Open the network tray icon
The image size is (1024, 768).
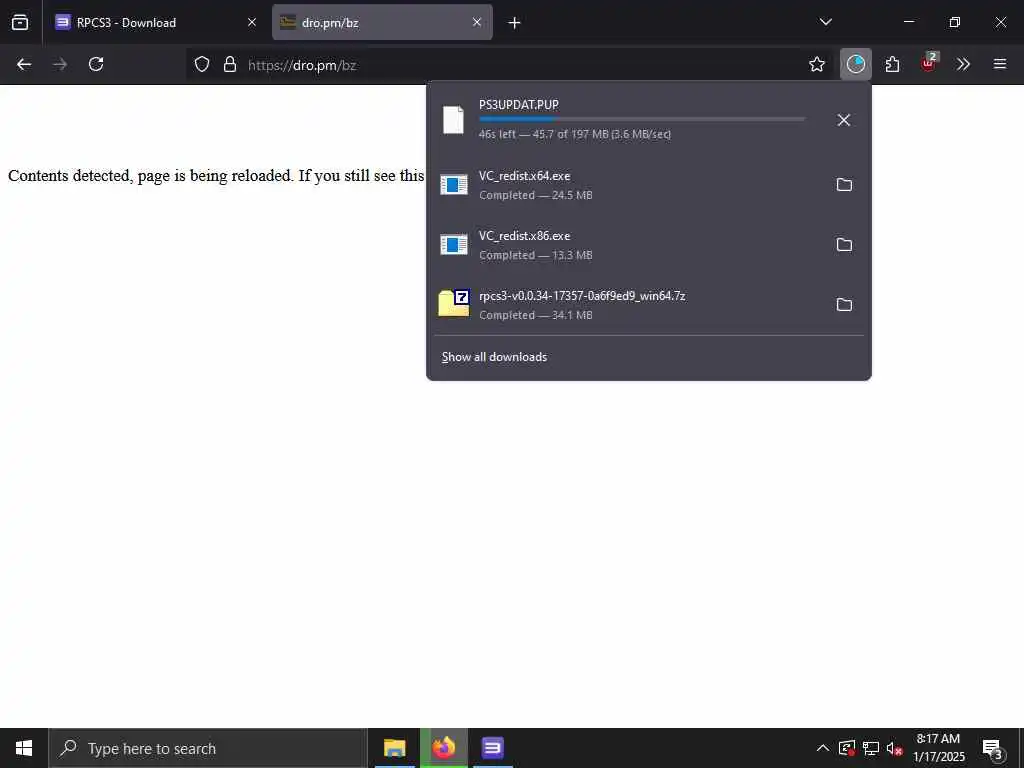click(x=871, y=748)
